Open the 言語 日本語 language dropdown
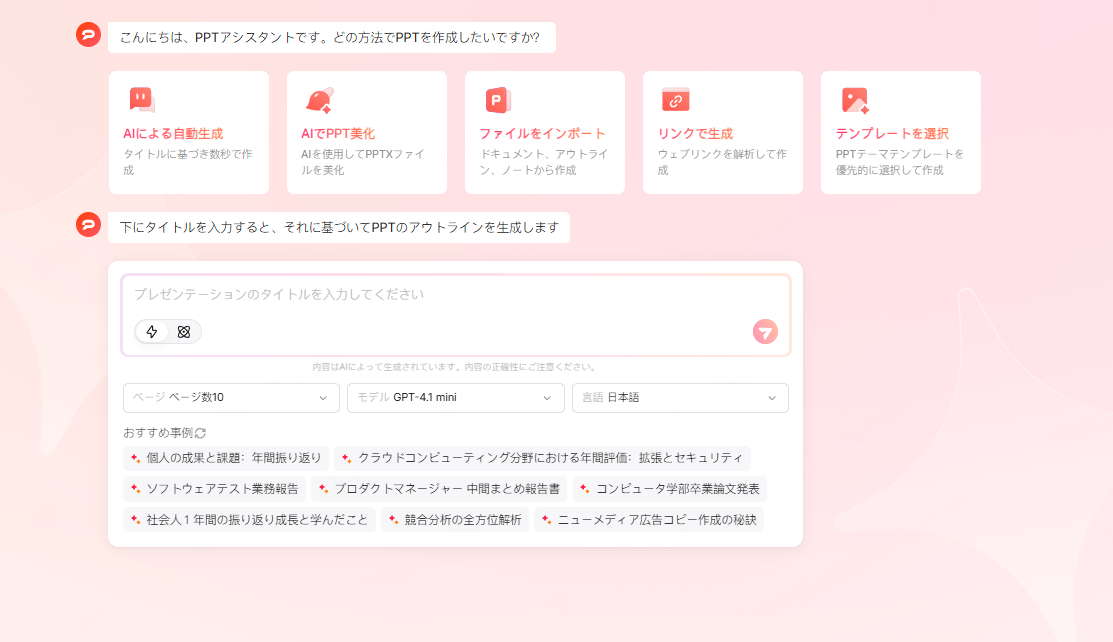The height and width of the screenshot is (642, 1113). coord(680,398)
